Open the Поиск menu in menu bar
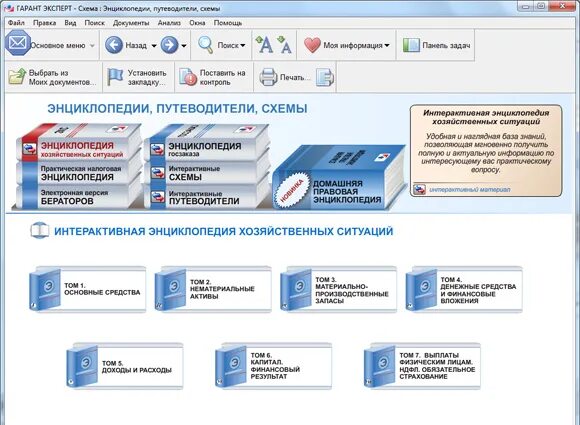Screen dimensions: 580x425 click(x=95, y=23)
